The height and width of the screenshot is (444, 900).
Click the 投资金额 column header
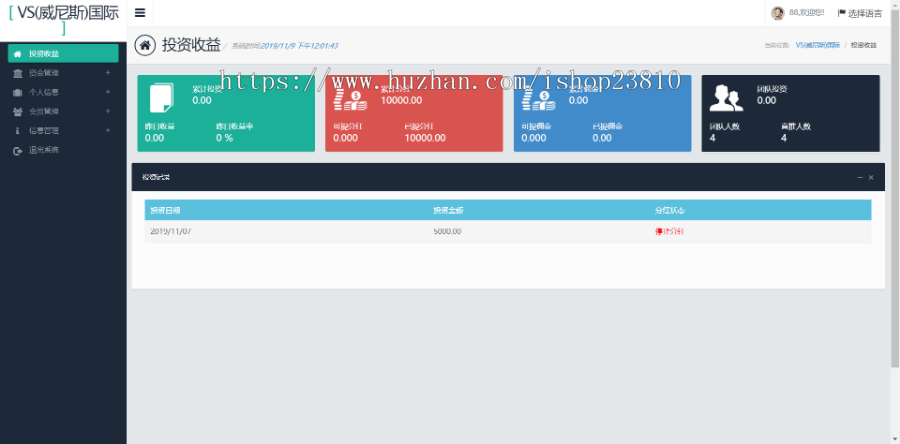point(448,211)
